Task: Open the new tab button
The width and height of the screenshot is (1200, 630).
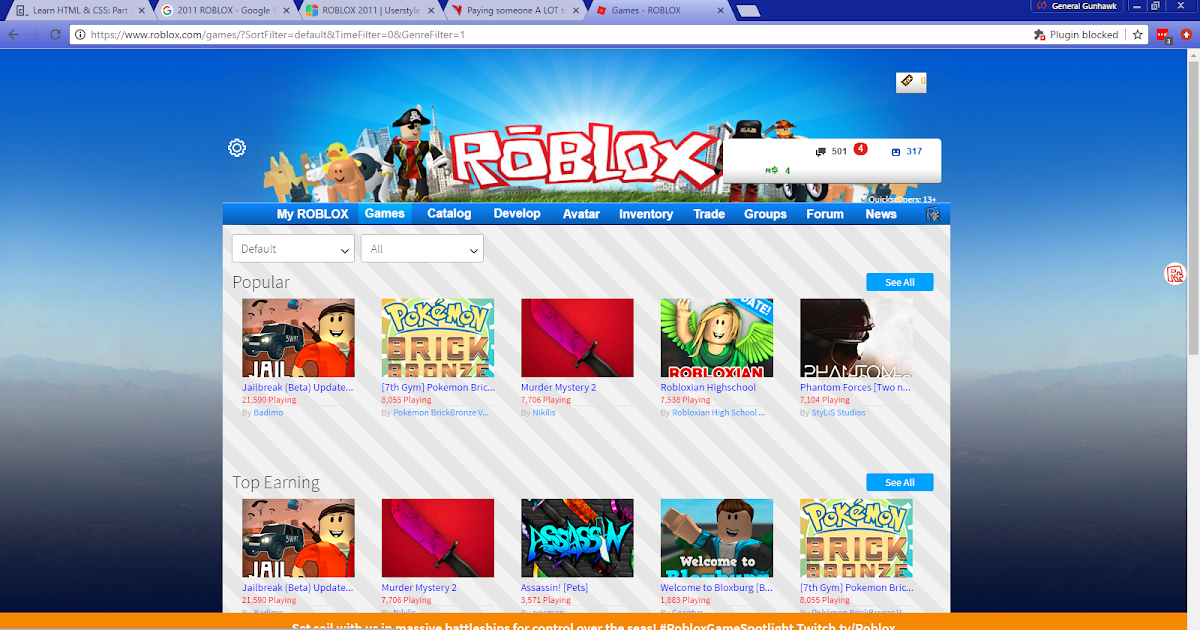Action: click(x=747, y=11)
